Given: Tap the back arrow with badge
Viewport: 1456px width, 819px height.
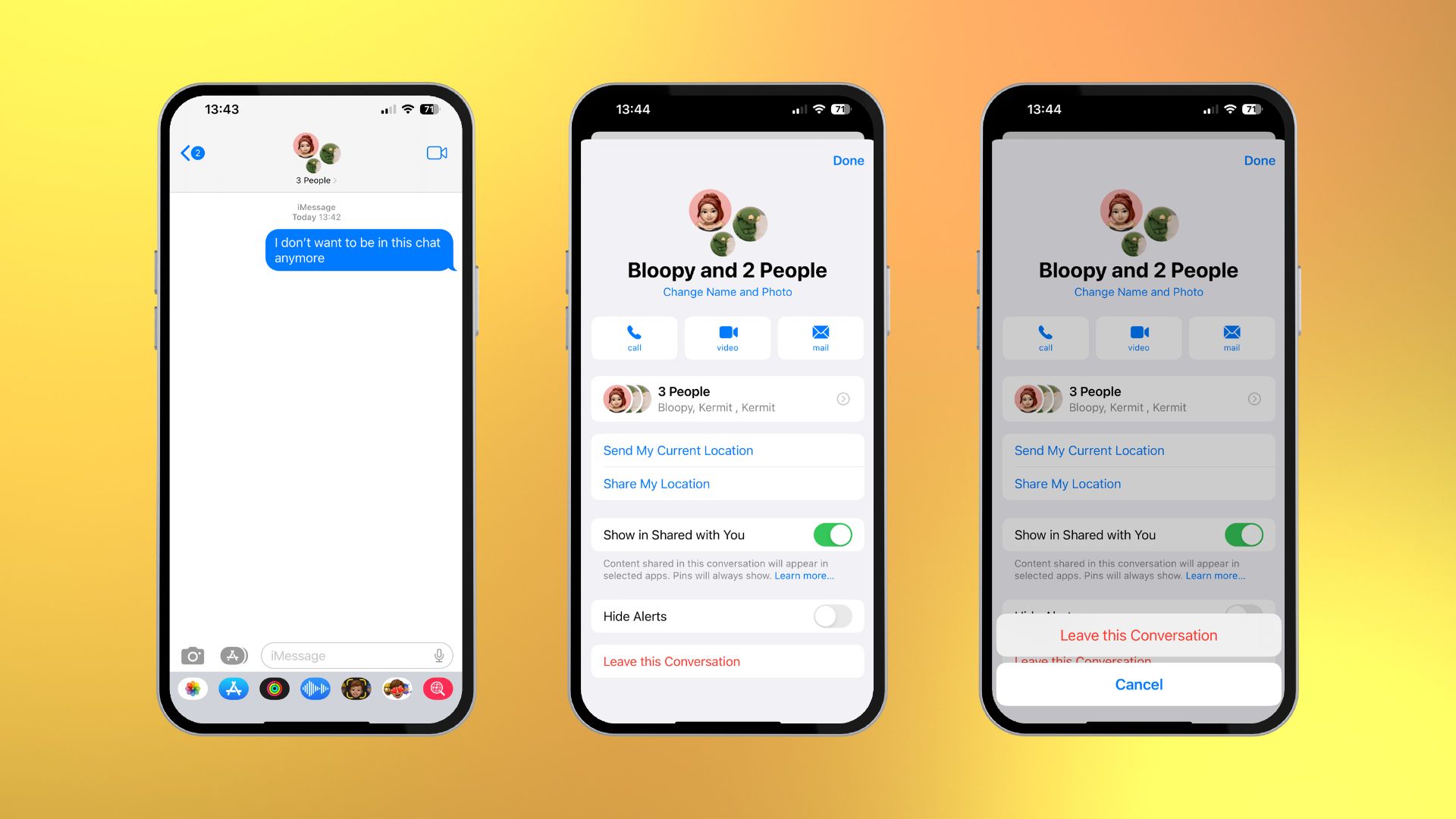Looking at the screenshot, I should [x=192, y=153].
